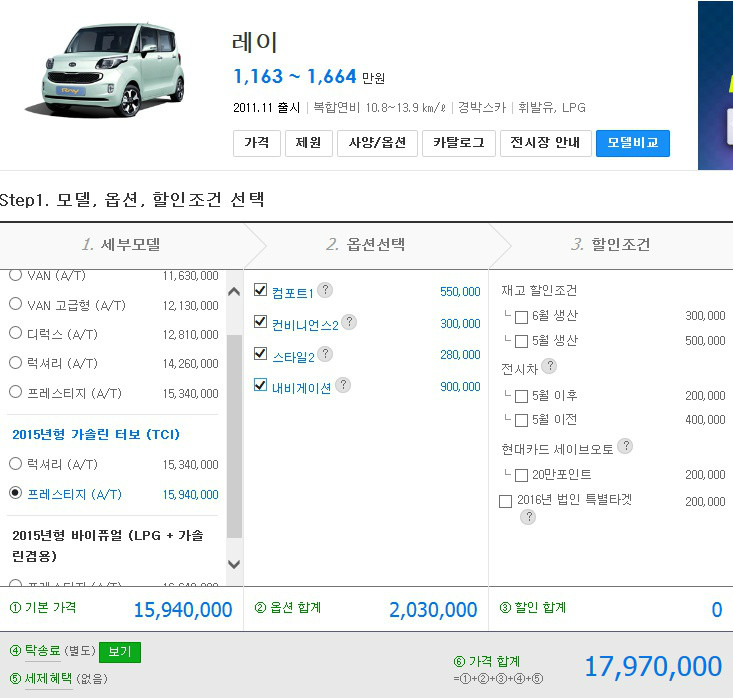Click the 탁송료 link
The image size is (733, 698).
[x=43, y=650]
